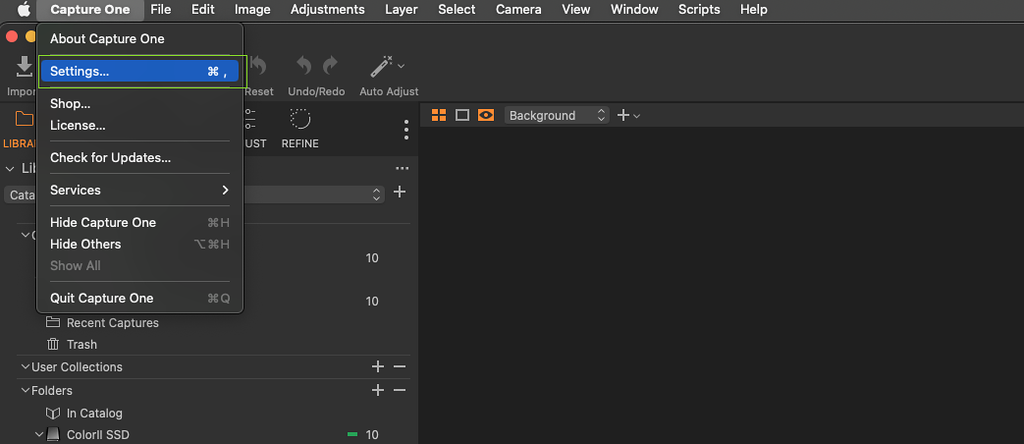Open the Help menu

[x=754, y=9]
